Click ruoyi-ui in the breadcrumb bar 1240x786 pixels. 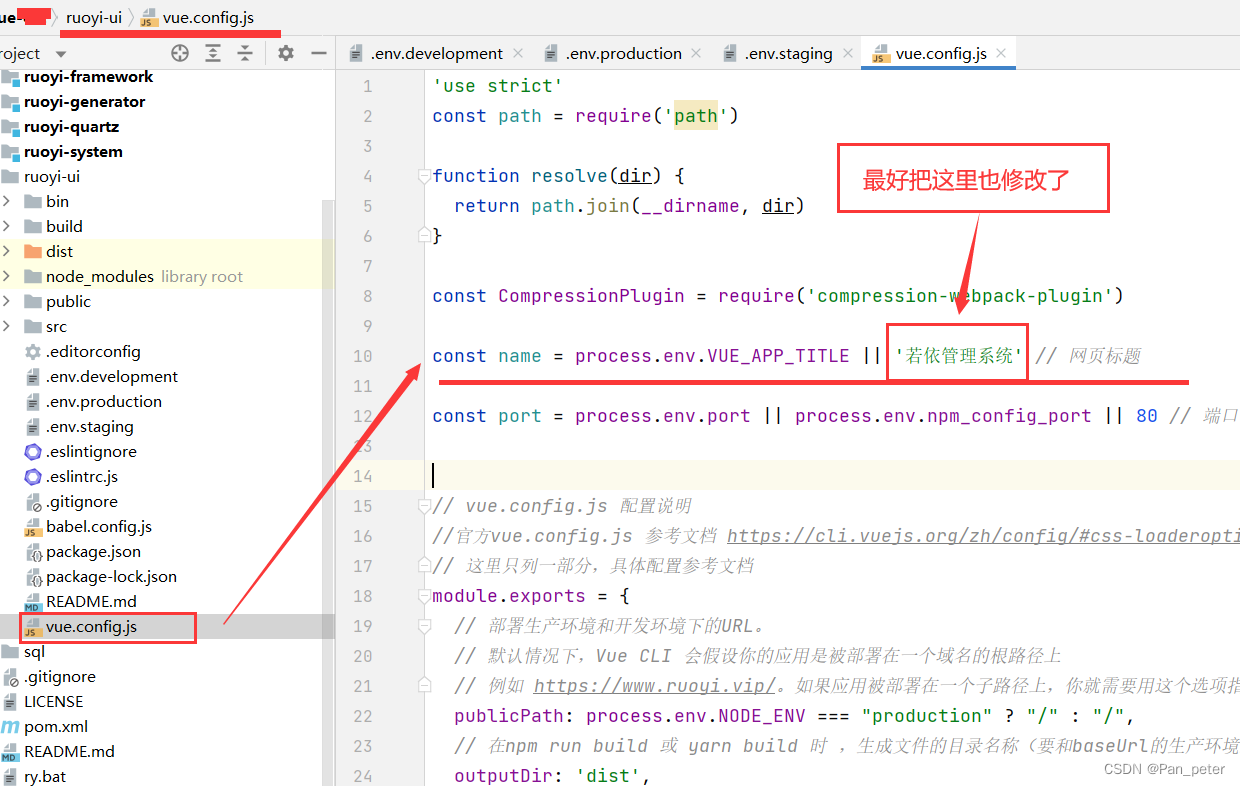coord(94,17)
